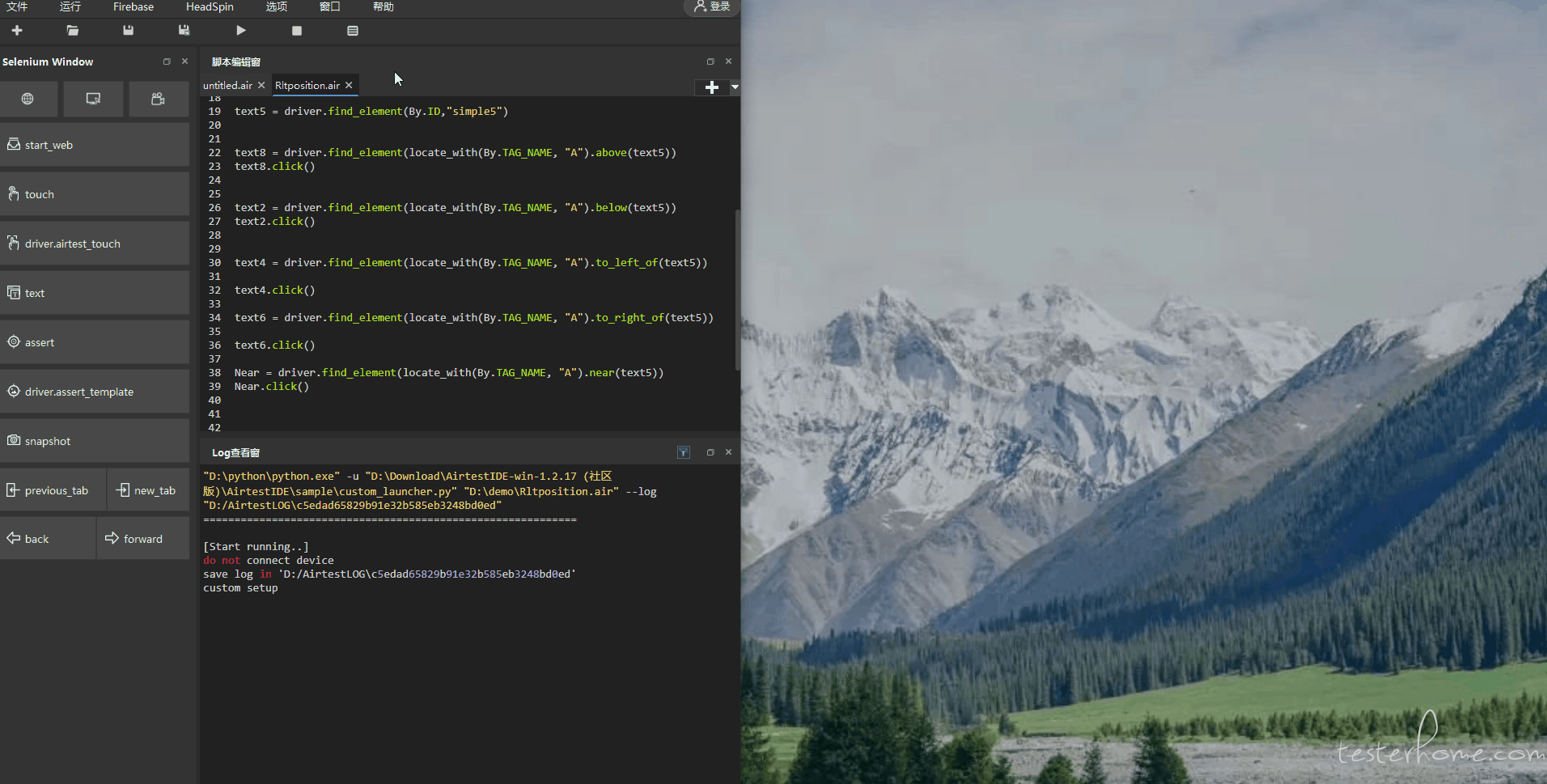1547x784 pixels.
Task: Click the start_web button
Action: [95, 145]
